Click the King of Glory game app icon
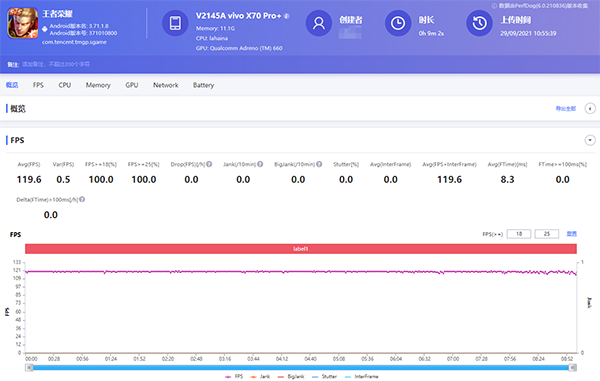This screenshot has width=600, height=381. coord(23,23)
